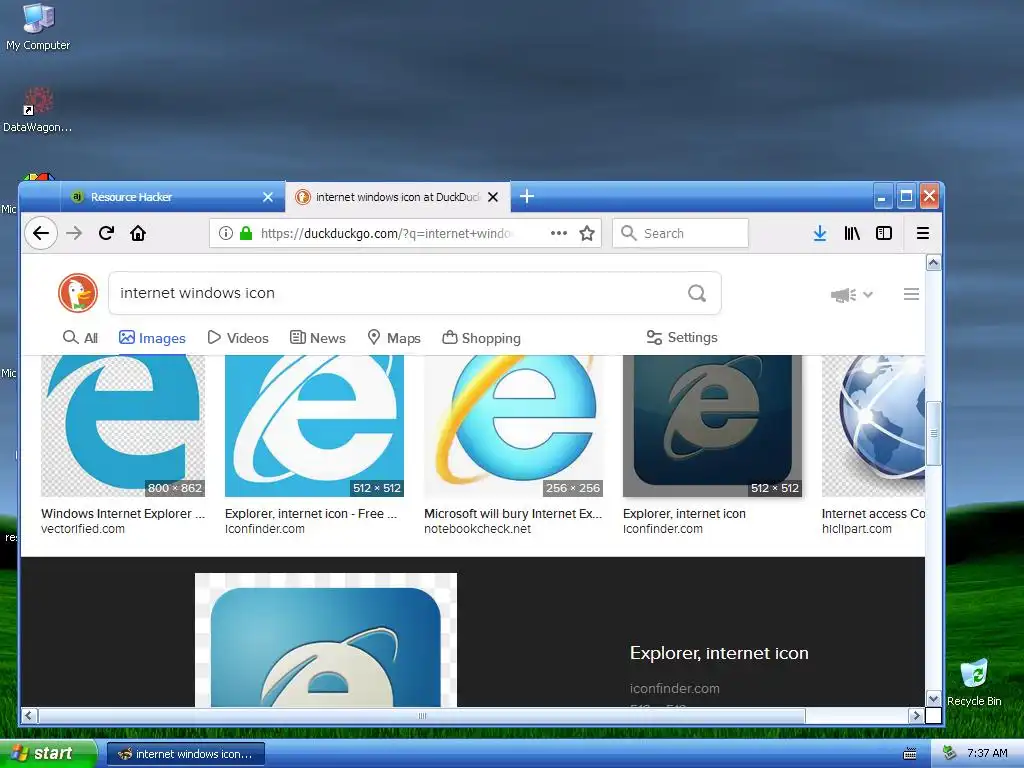The image size is (1024, 768).
Task: Click vertical scrollbar down arrow
Action: (934, 699)
